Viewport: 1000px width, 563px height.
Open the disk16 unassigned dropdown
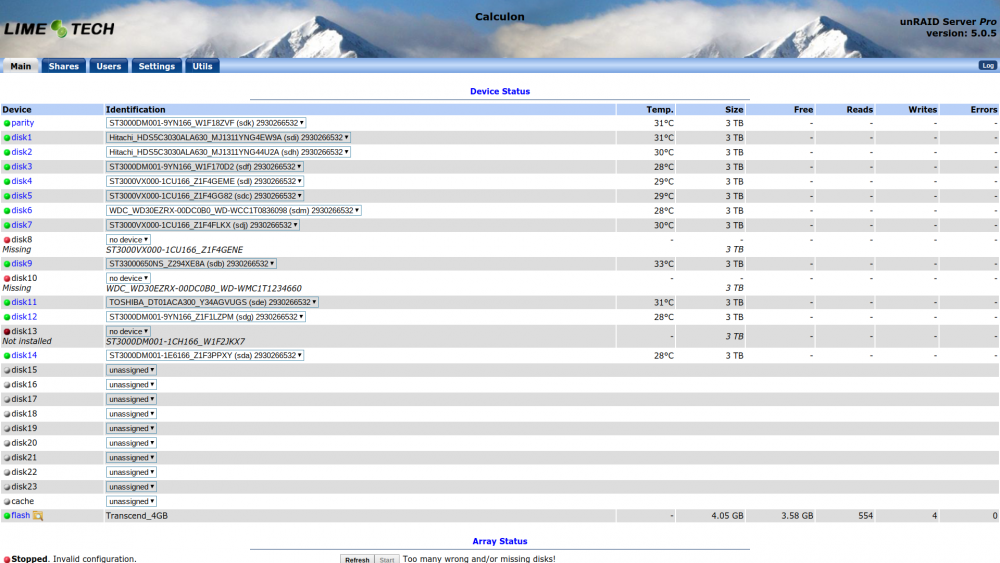131,385
